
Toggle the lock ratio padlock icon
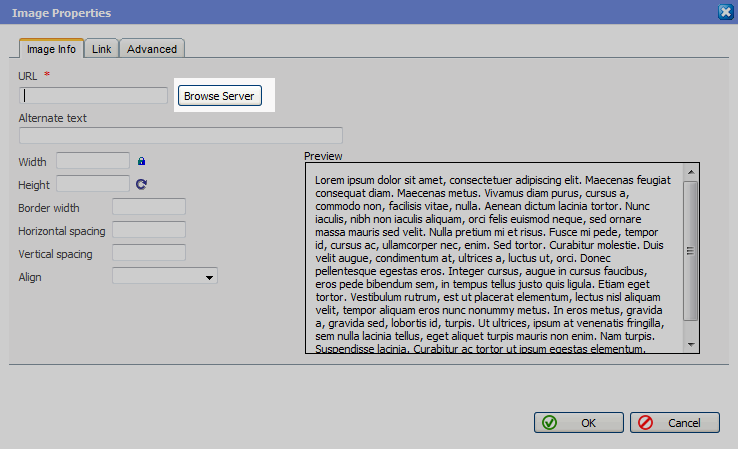(x=141, y=161)
